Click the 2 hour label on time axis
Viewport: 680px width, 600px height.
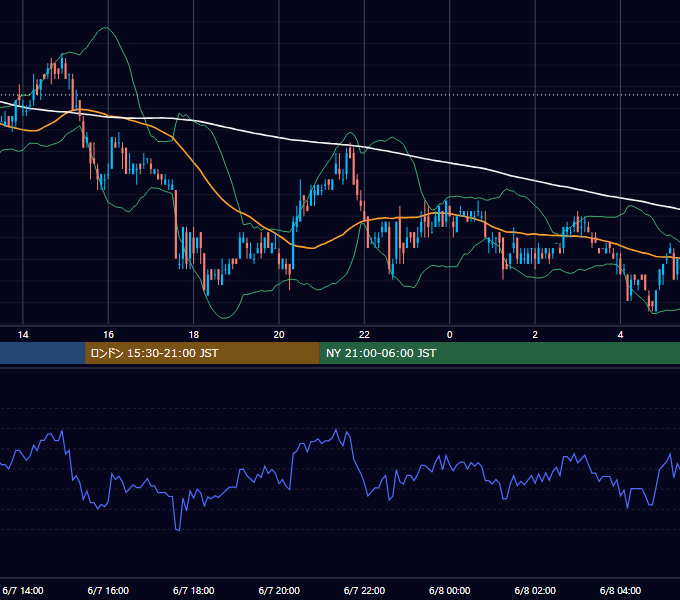(535, 335)
